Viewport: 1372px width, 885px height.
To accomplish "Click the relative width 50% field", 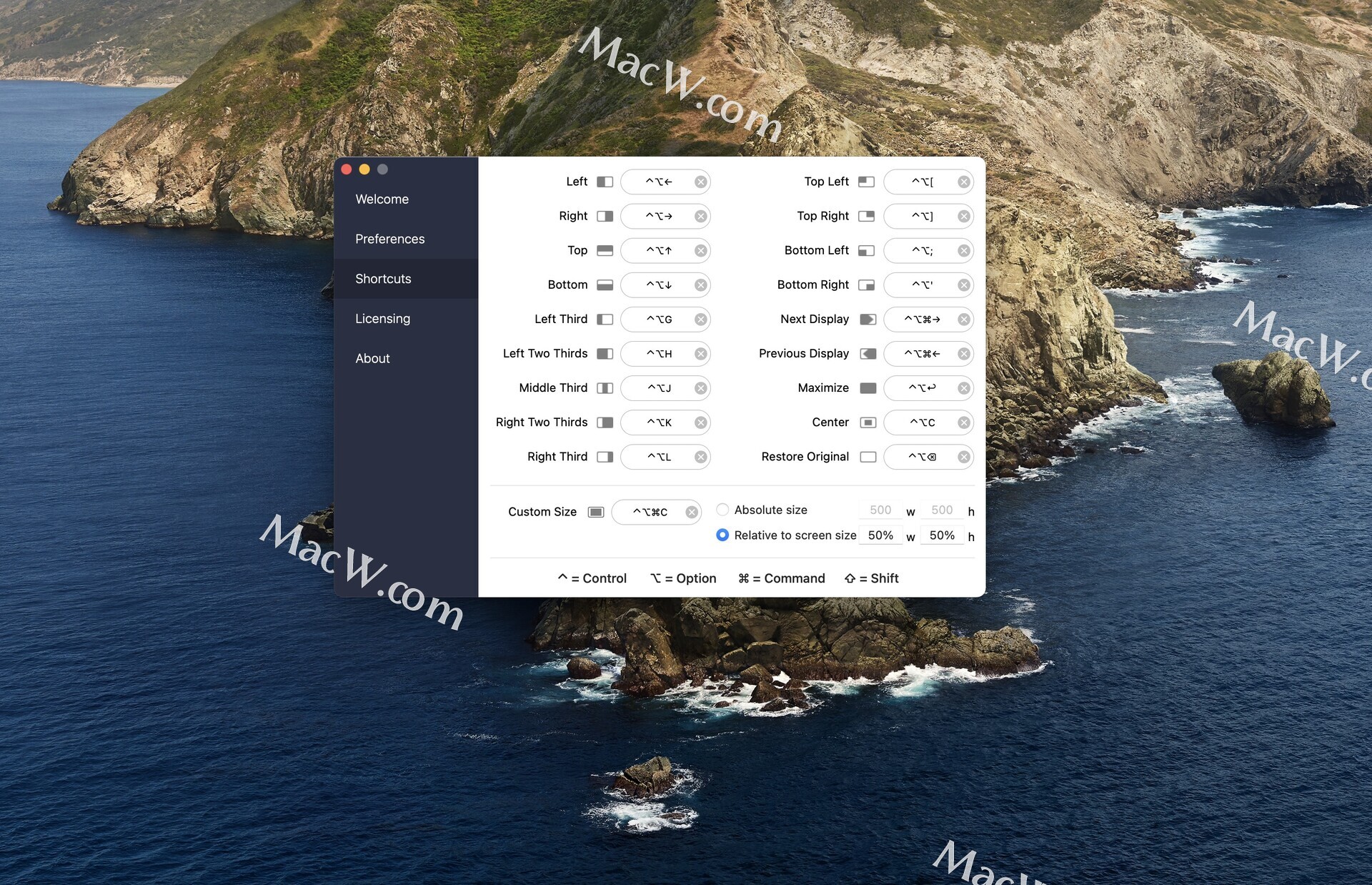I will point(880,535).
